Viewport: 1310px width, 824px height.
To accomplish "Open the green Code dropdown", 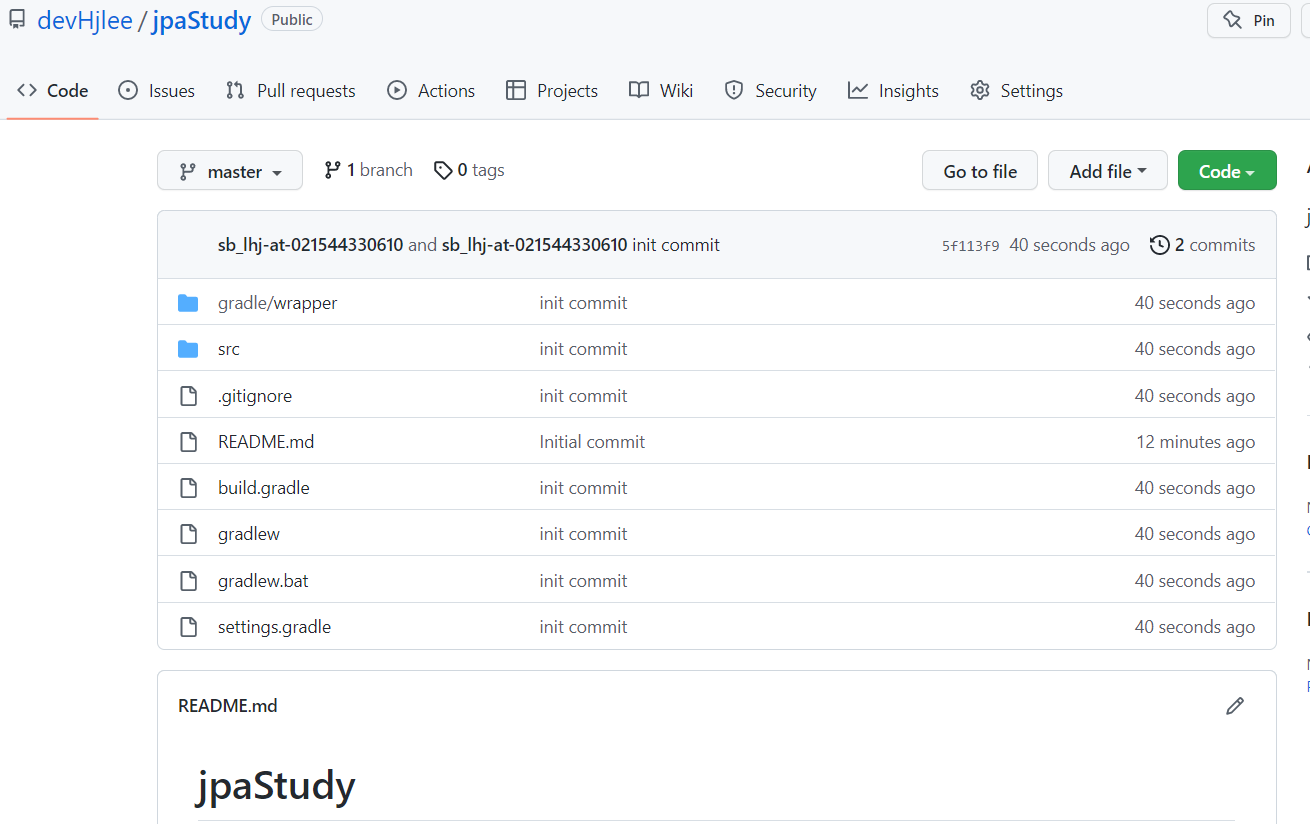I will click(1227, 171).
